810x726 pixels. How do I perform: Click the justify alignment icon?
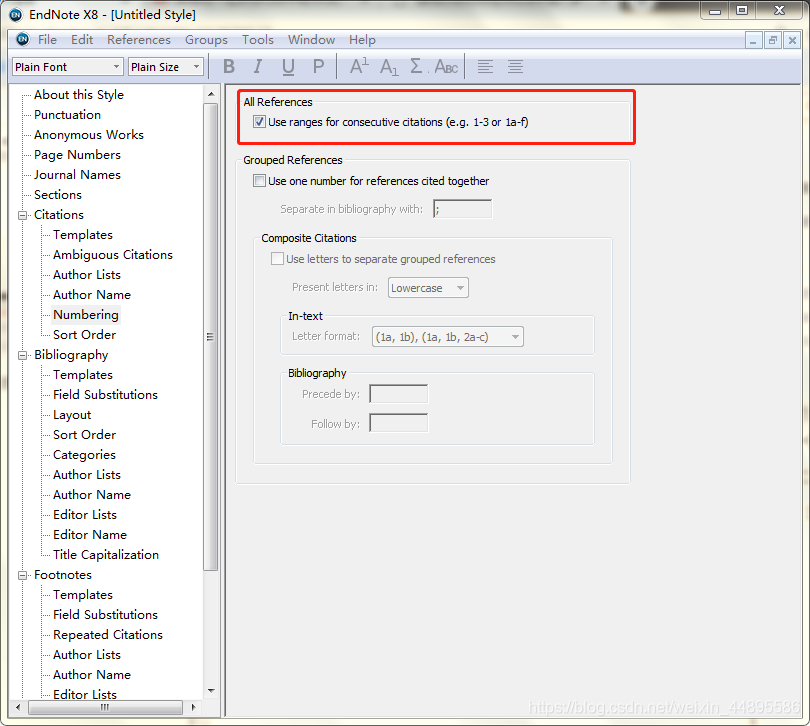[x=515, y=67]
